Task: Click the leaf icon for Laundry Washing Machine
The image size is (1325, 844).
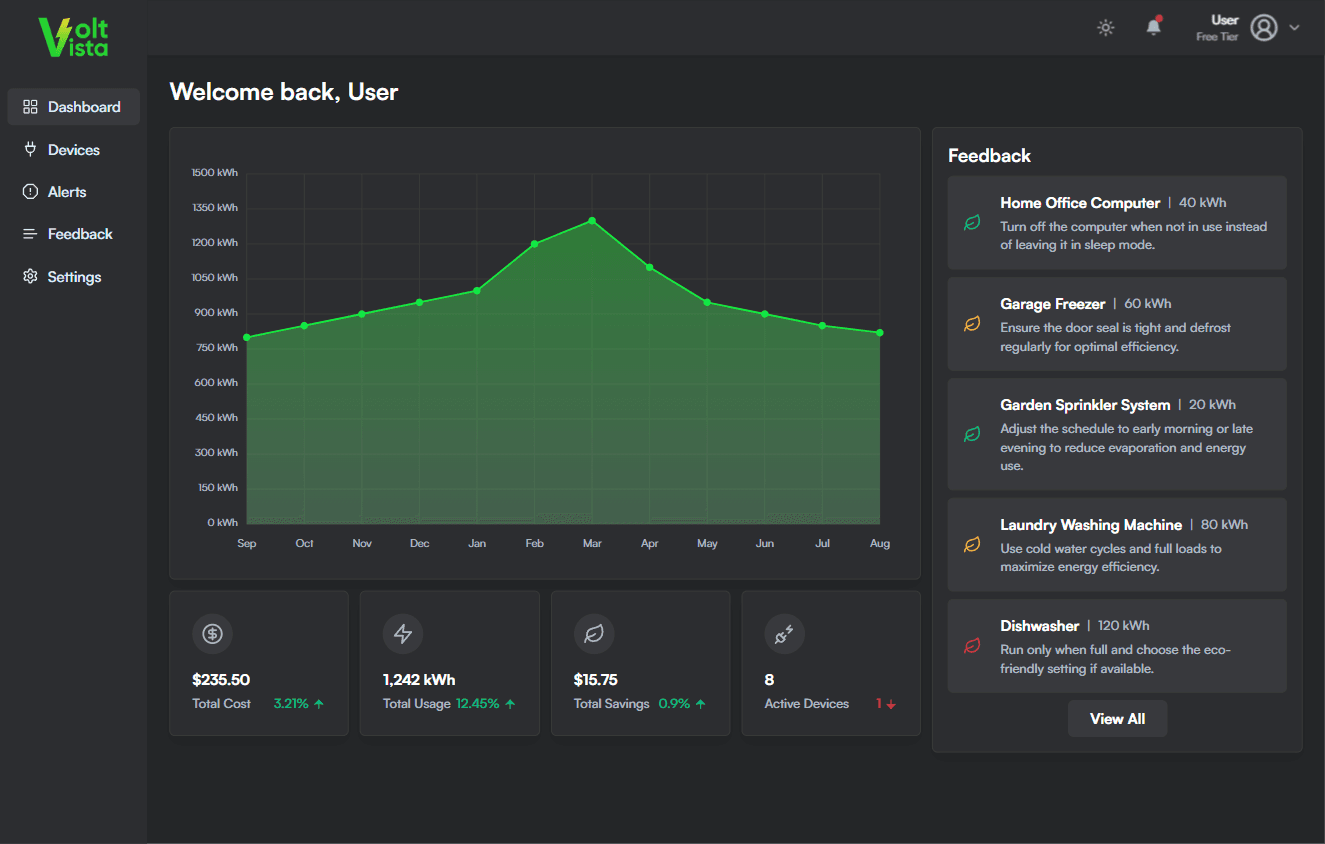Action: click(972, 545)
